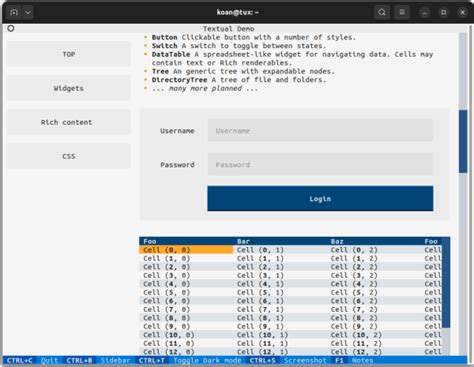Jump to TOP section in sidebar
The height and width of the screenshot is (367, 474).
[x=69, y=54]
